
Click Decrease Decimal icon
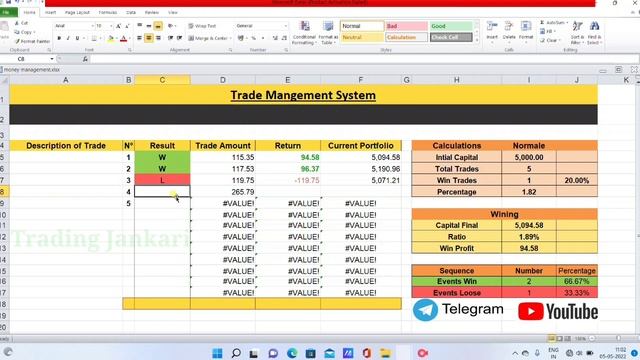[x=284, y=38]
